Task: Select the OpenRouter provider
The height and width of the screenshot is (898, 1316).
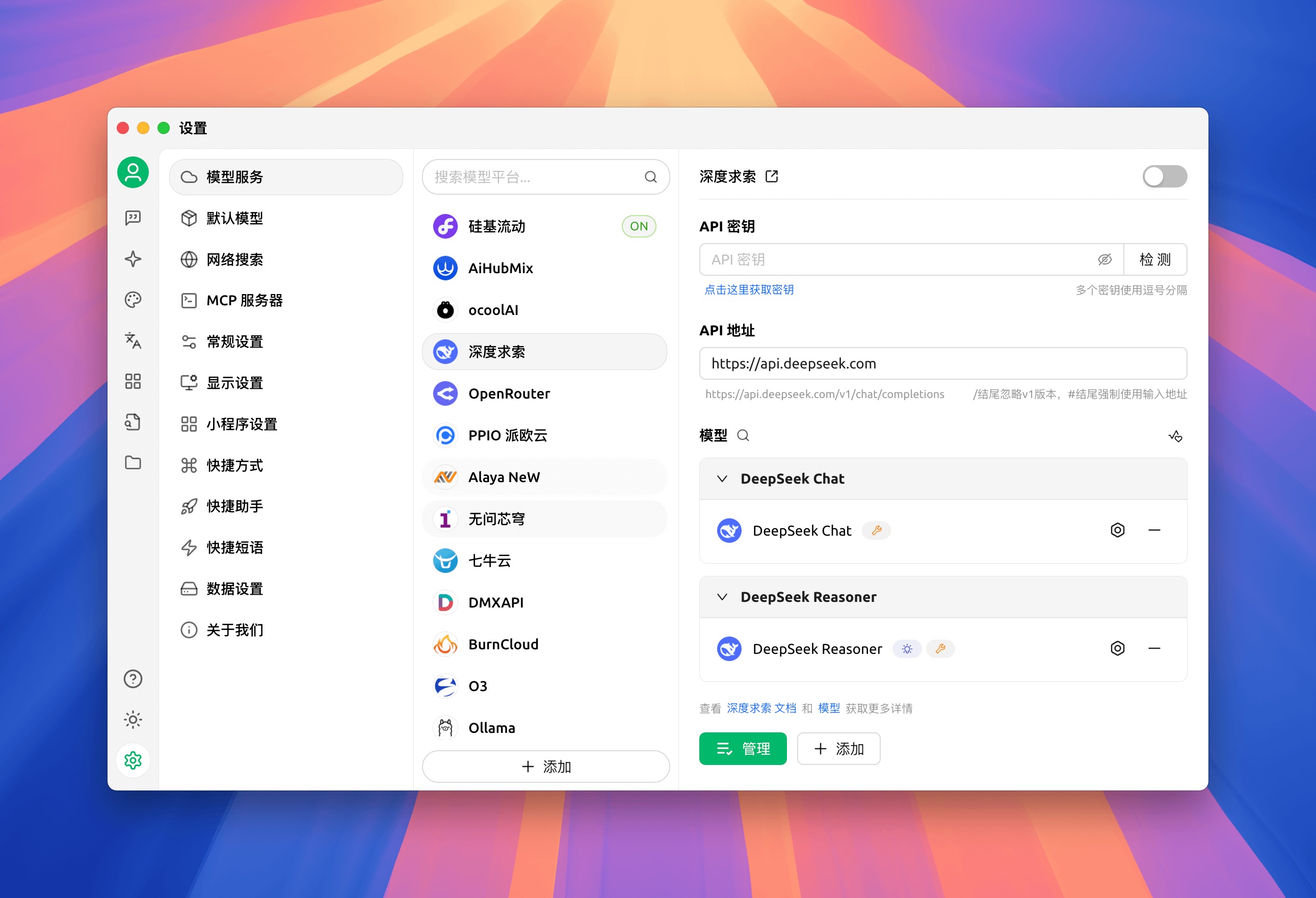Action: coord(545,393)
